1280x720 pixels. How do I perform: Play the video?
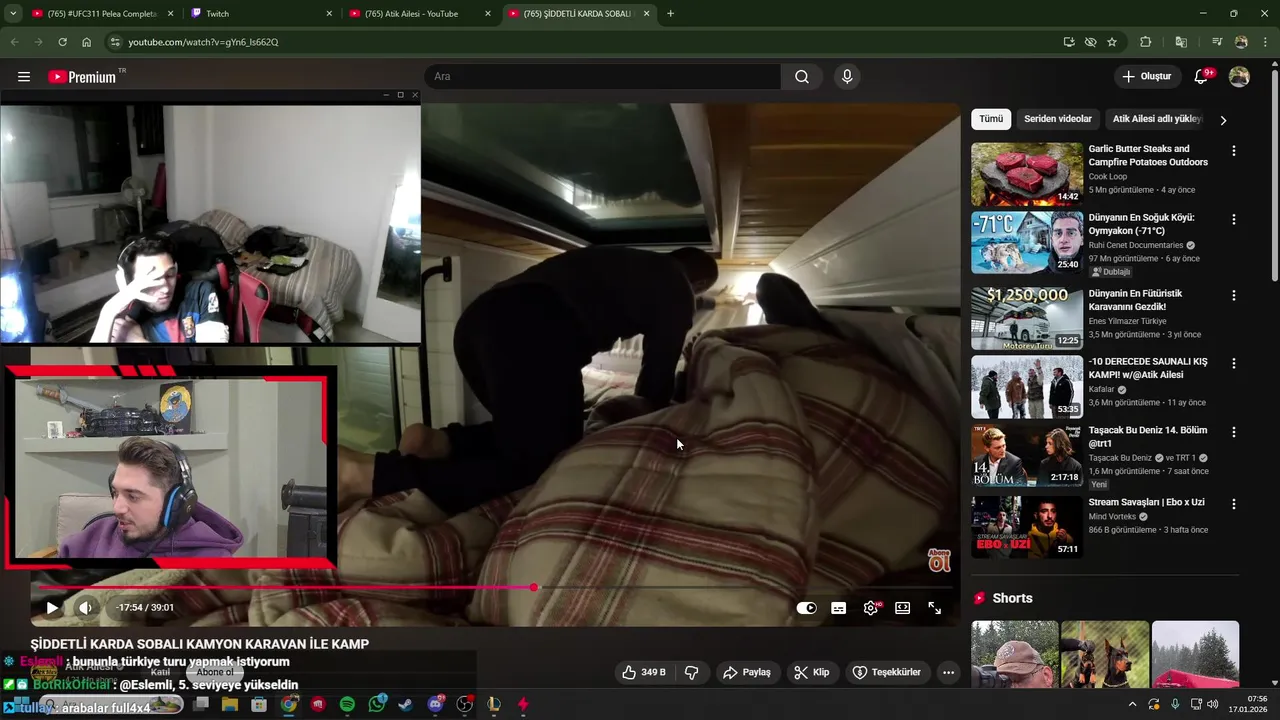coord(52,607)
